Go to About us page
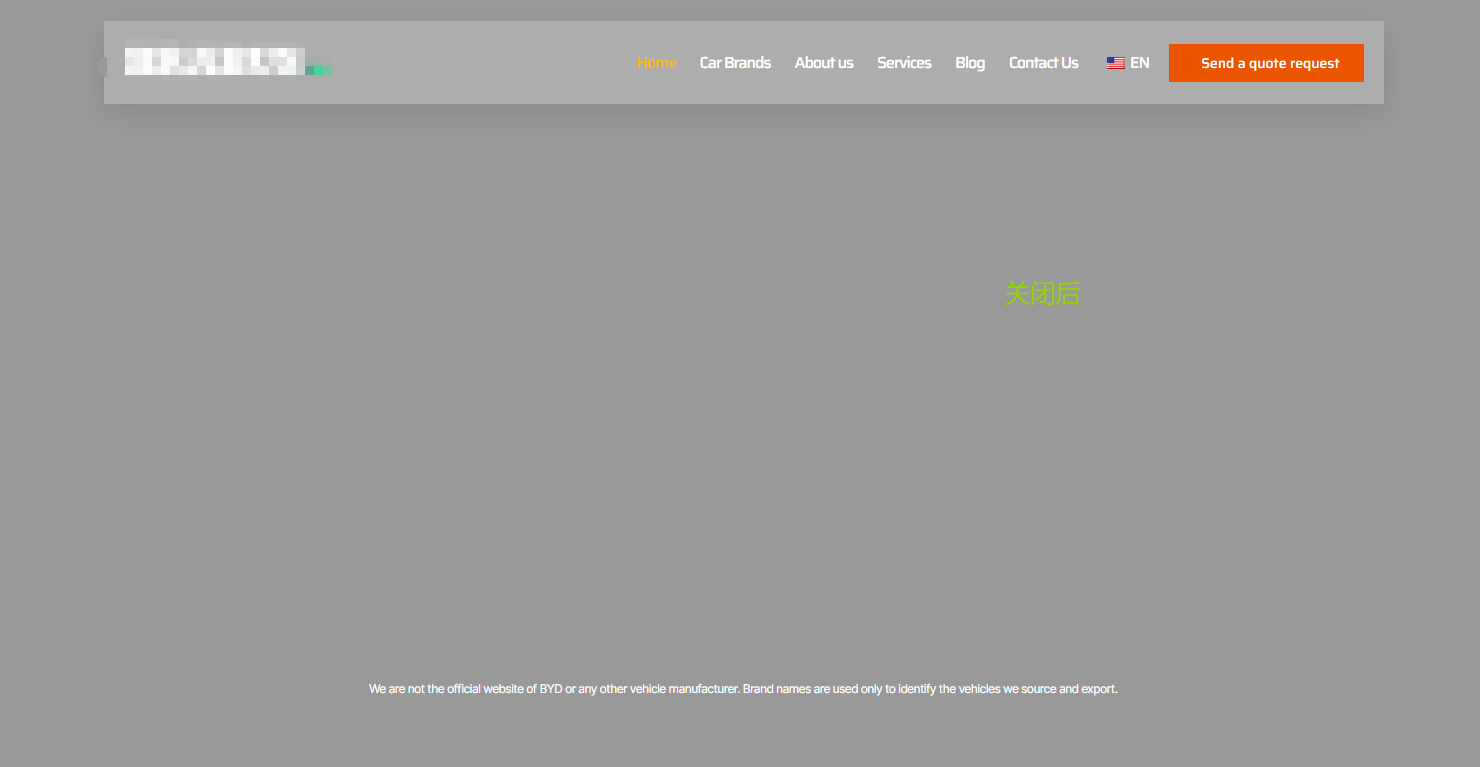The image size is (1480, 767). (x=824, y=63)
